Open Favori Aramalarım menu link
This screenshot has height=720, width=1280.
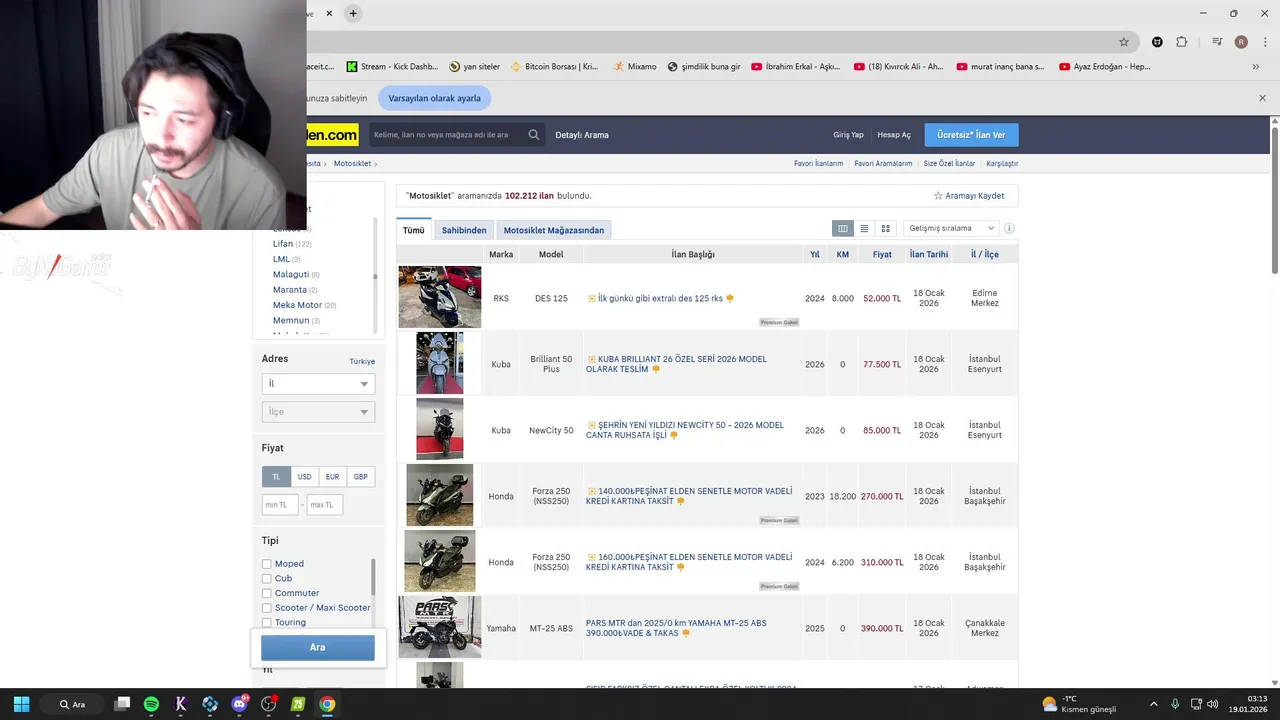(883, 163)
